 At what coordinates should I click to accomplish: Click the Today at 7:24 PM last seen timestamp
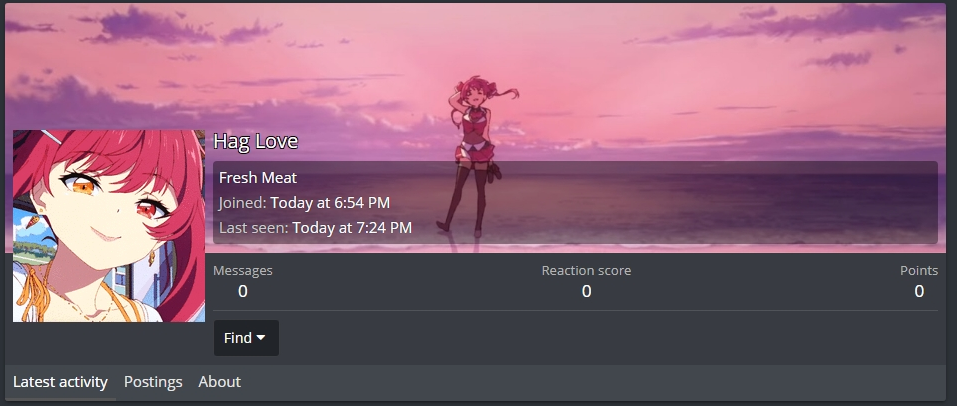(352, 228)
